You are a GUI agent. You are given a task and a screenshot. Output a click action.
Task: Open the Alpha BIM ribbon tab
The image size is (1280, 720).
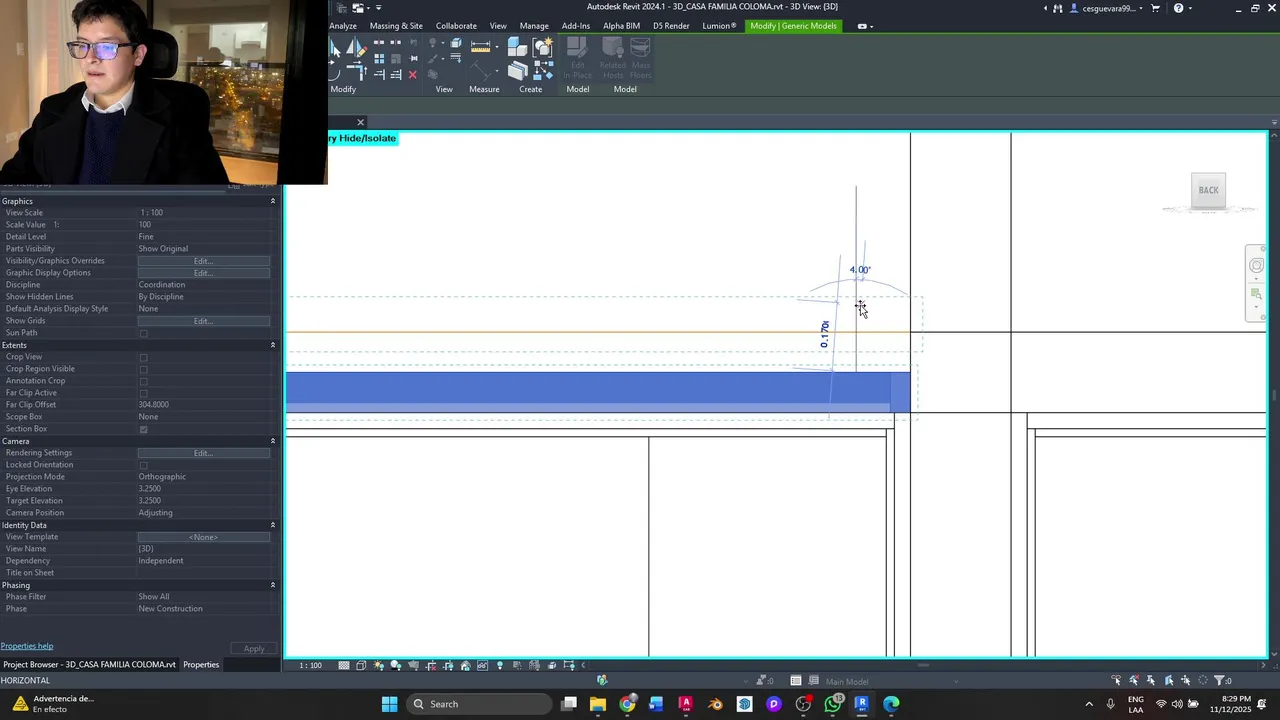(x=621, y=26)
